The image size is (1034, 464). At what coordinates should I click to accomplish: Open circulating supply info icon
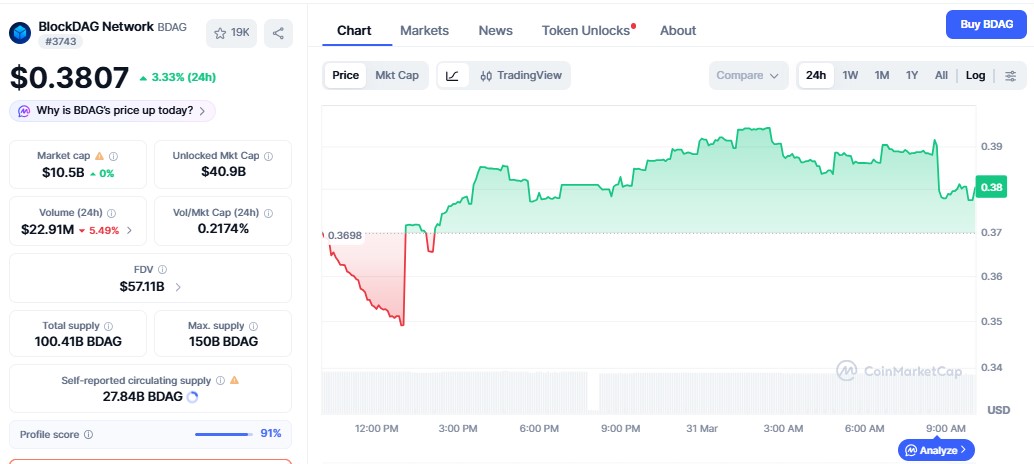[220, 380]
